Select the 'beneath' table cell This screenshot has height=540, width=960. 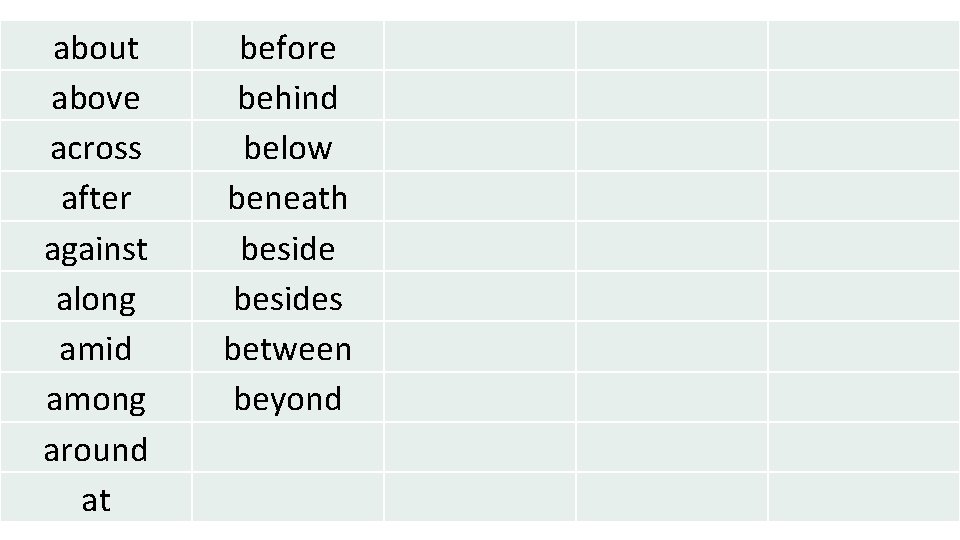coord(288,197)
